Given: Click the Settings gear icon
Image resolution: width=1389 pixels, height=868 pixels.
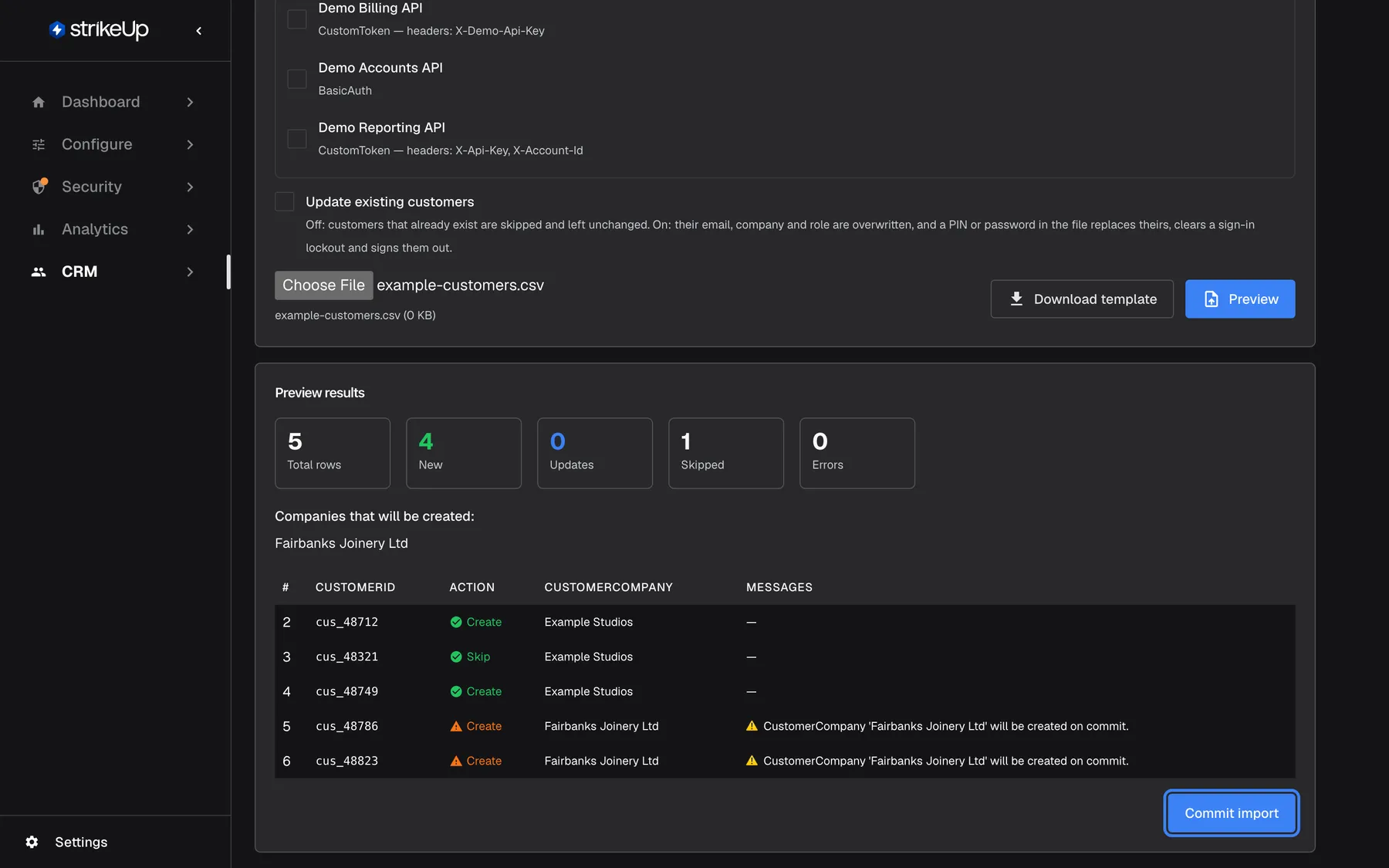Looking at the screenshot, I should 32,842.
